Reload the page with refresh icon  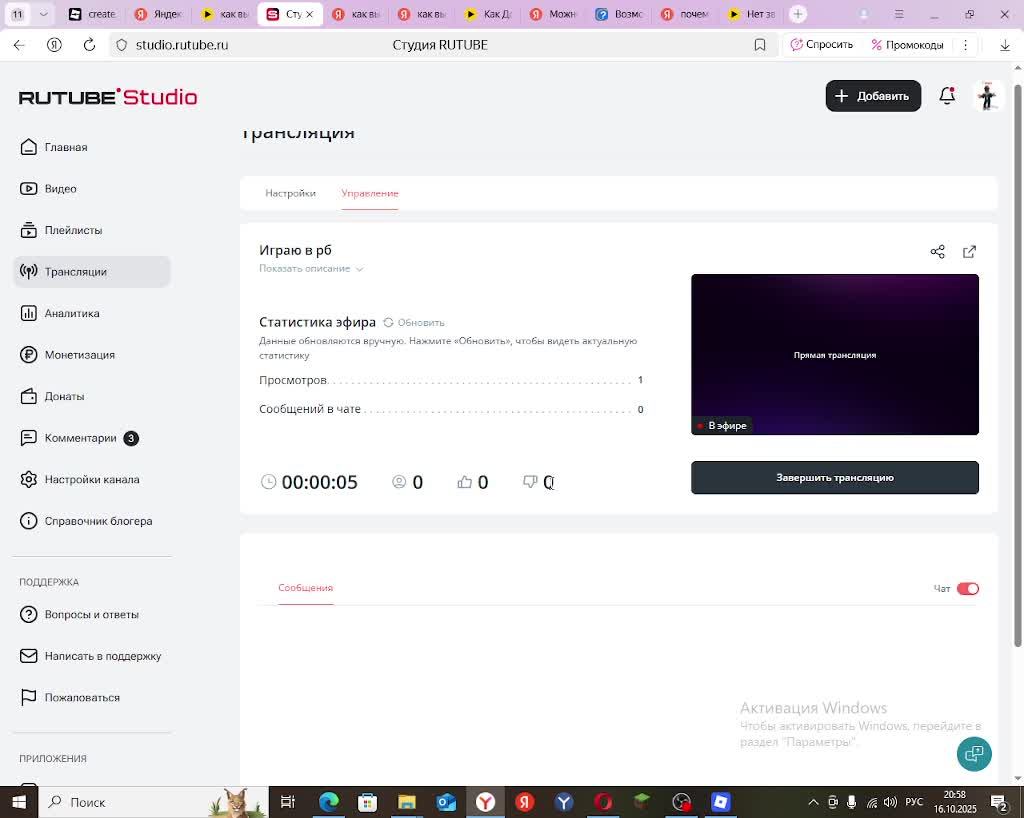(x=89, y=45)
